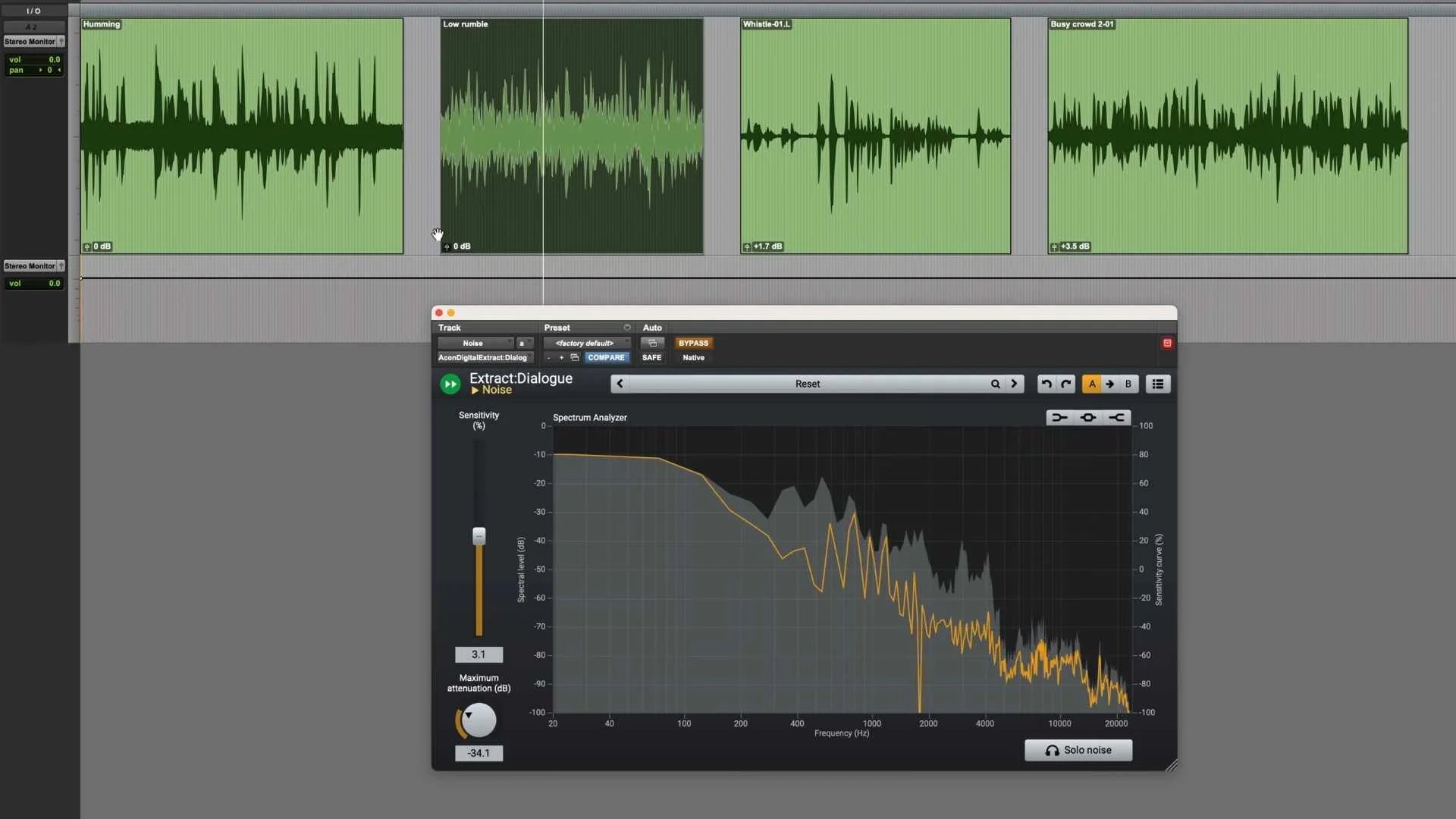Image resolution: width=1456 pixels, height=819 pixels.
Task: Click the red target icon in the plugin header
Action: coord(1167,344)
